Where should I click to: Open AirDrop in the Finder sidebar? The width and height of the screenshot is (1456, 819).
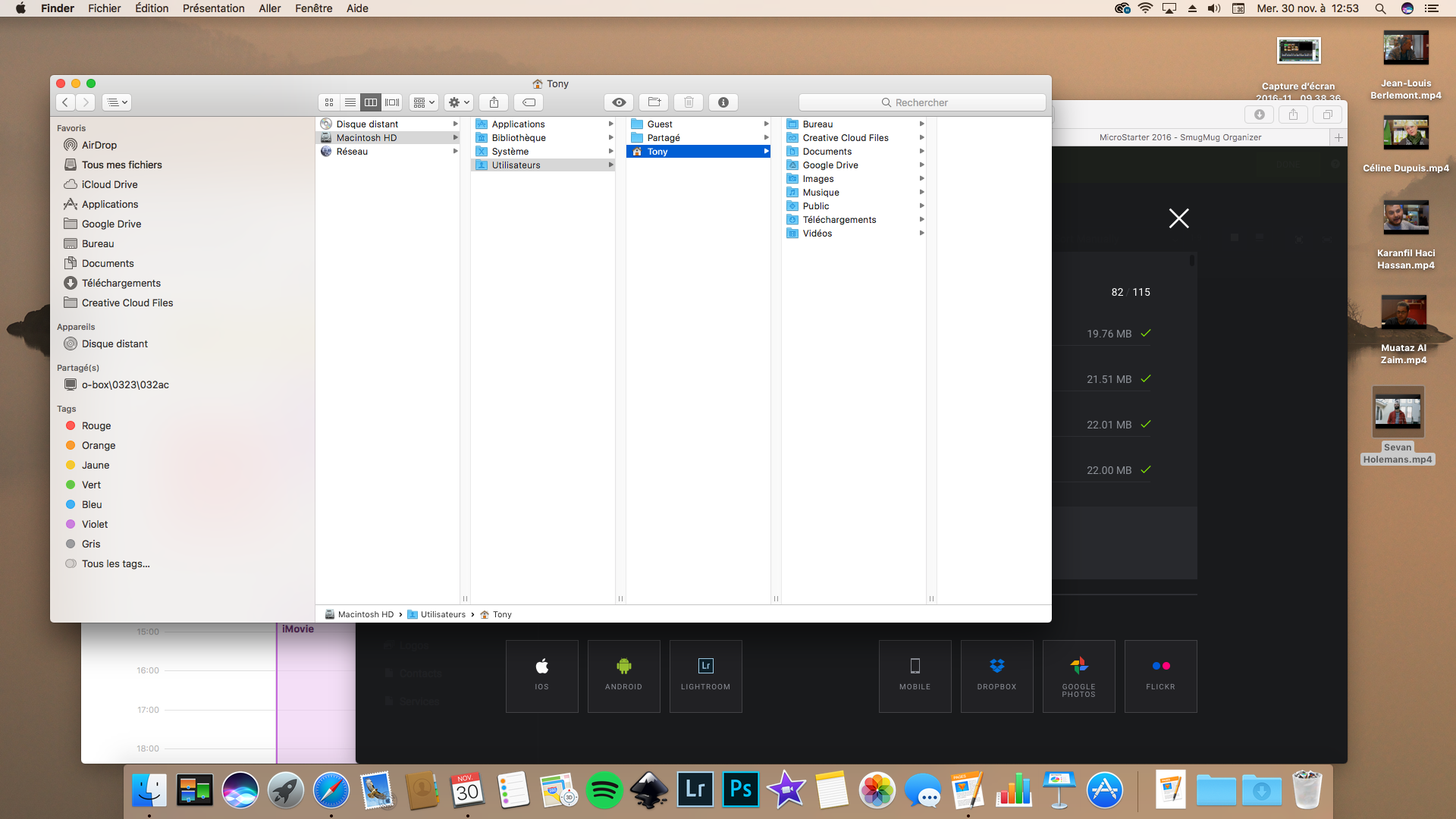pyautogui.click(x=99, y=145)
